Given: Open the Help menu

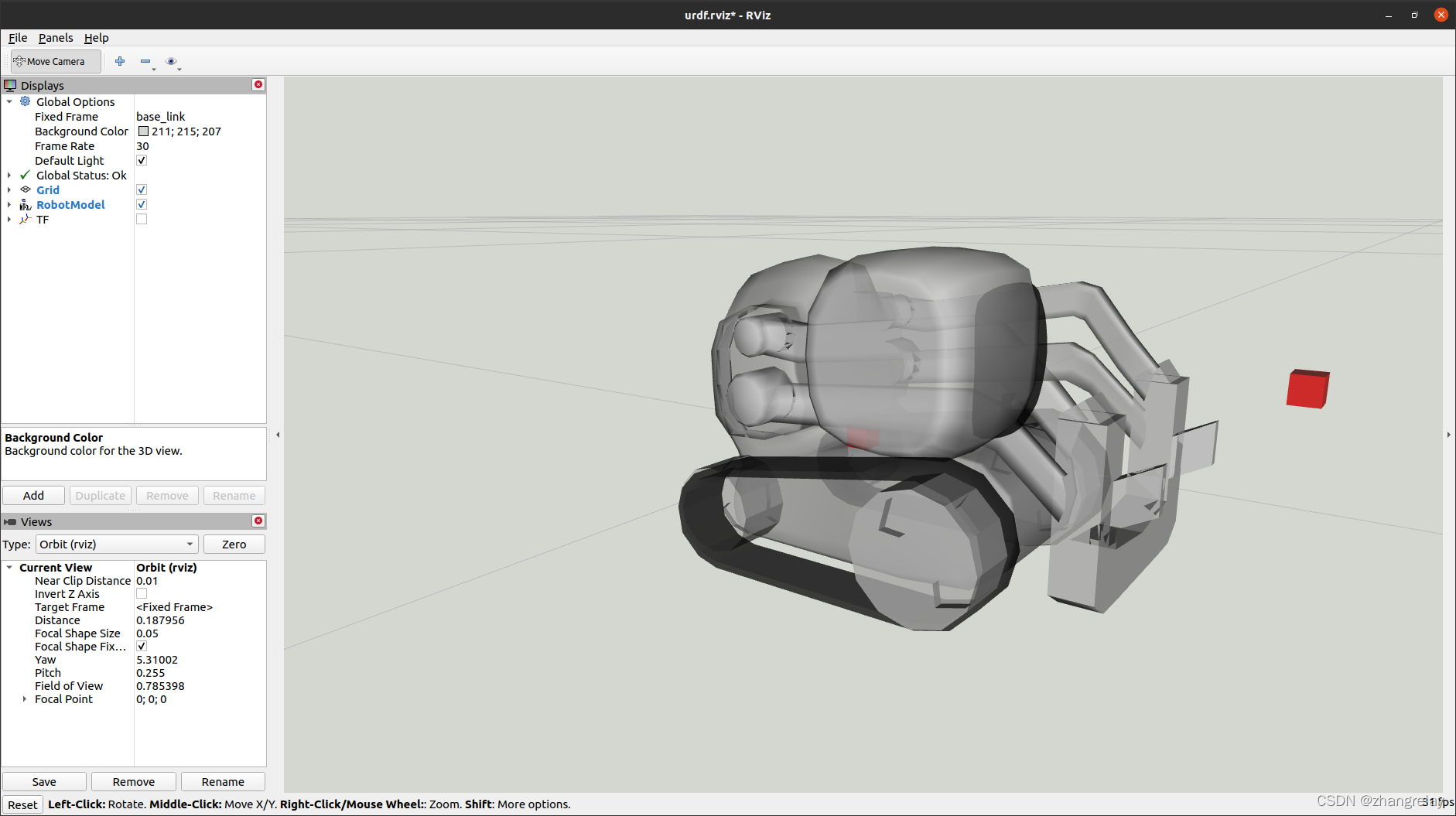Looking at the screenshot, I should [x=96, y=37].
